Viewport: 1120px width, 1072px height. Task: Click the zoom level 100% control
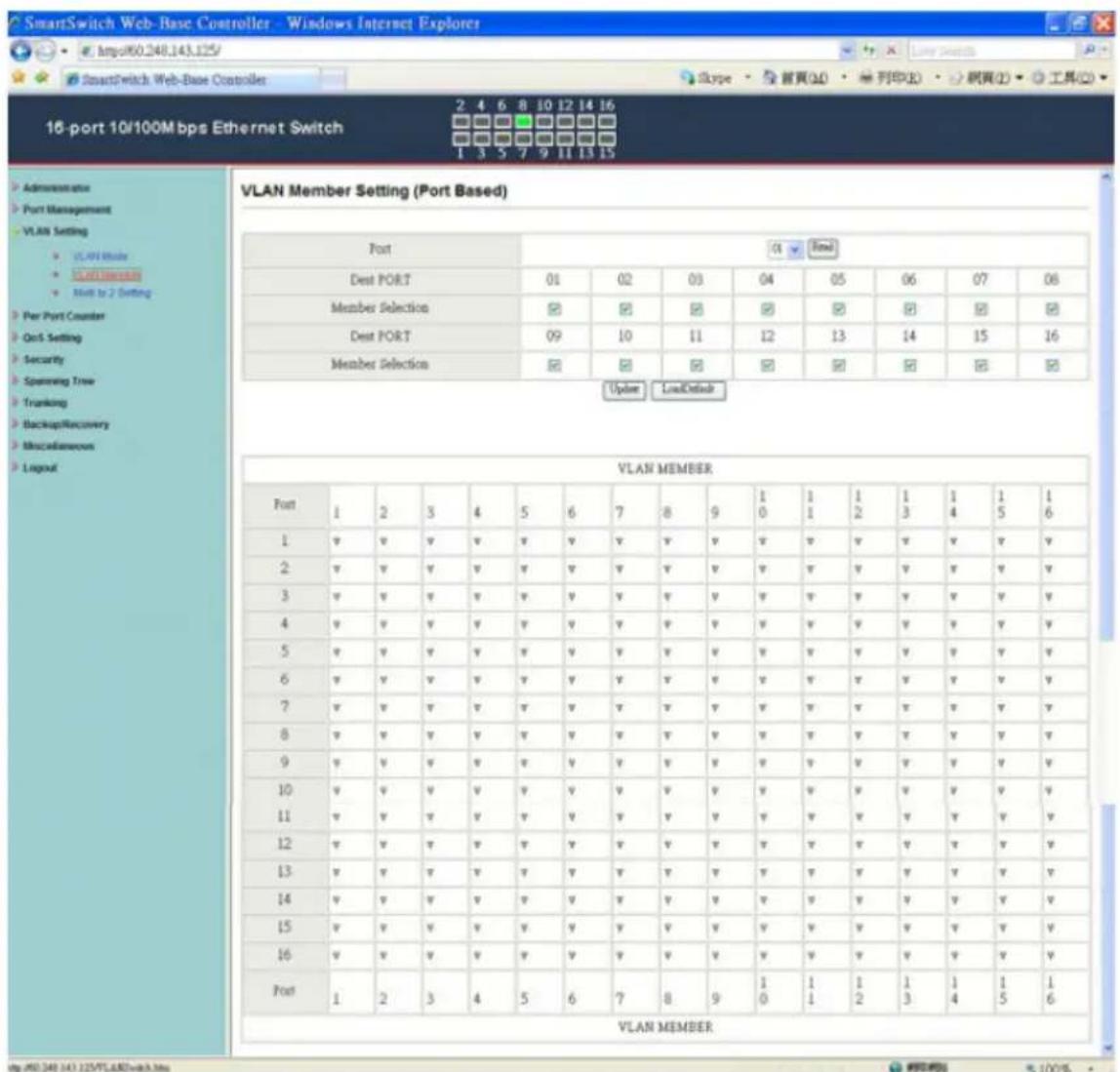(1060, 1066)
